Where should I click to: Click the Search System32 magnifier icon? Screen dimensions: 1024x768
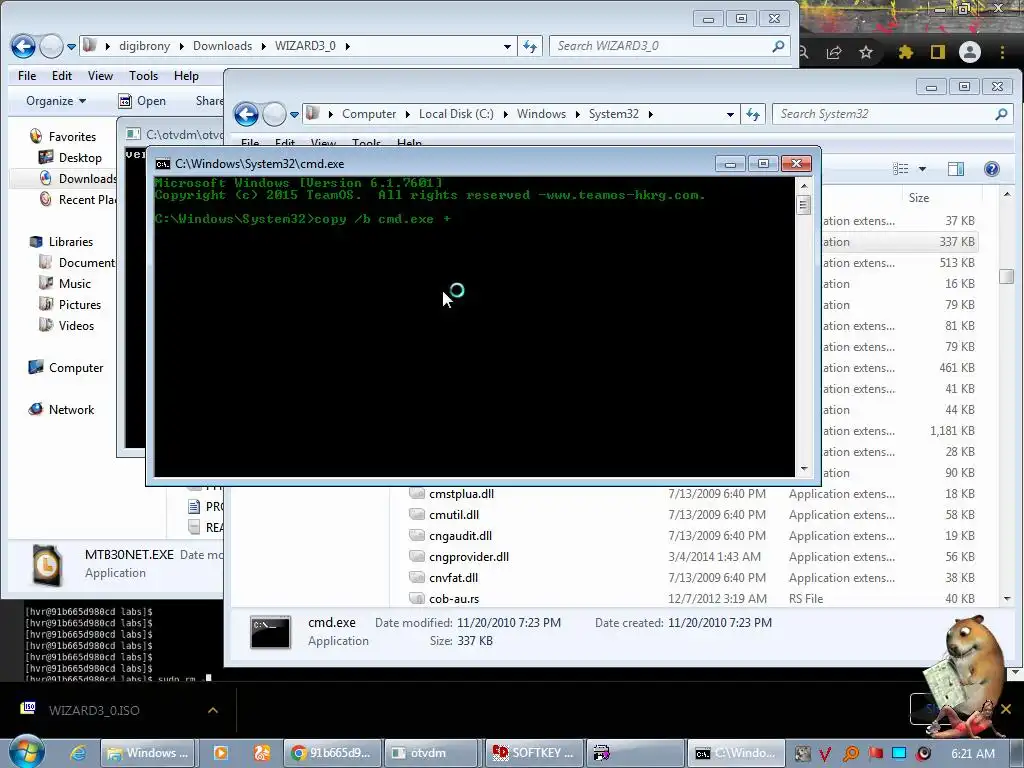[x=1000, y=114]
